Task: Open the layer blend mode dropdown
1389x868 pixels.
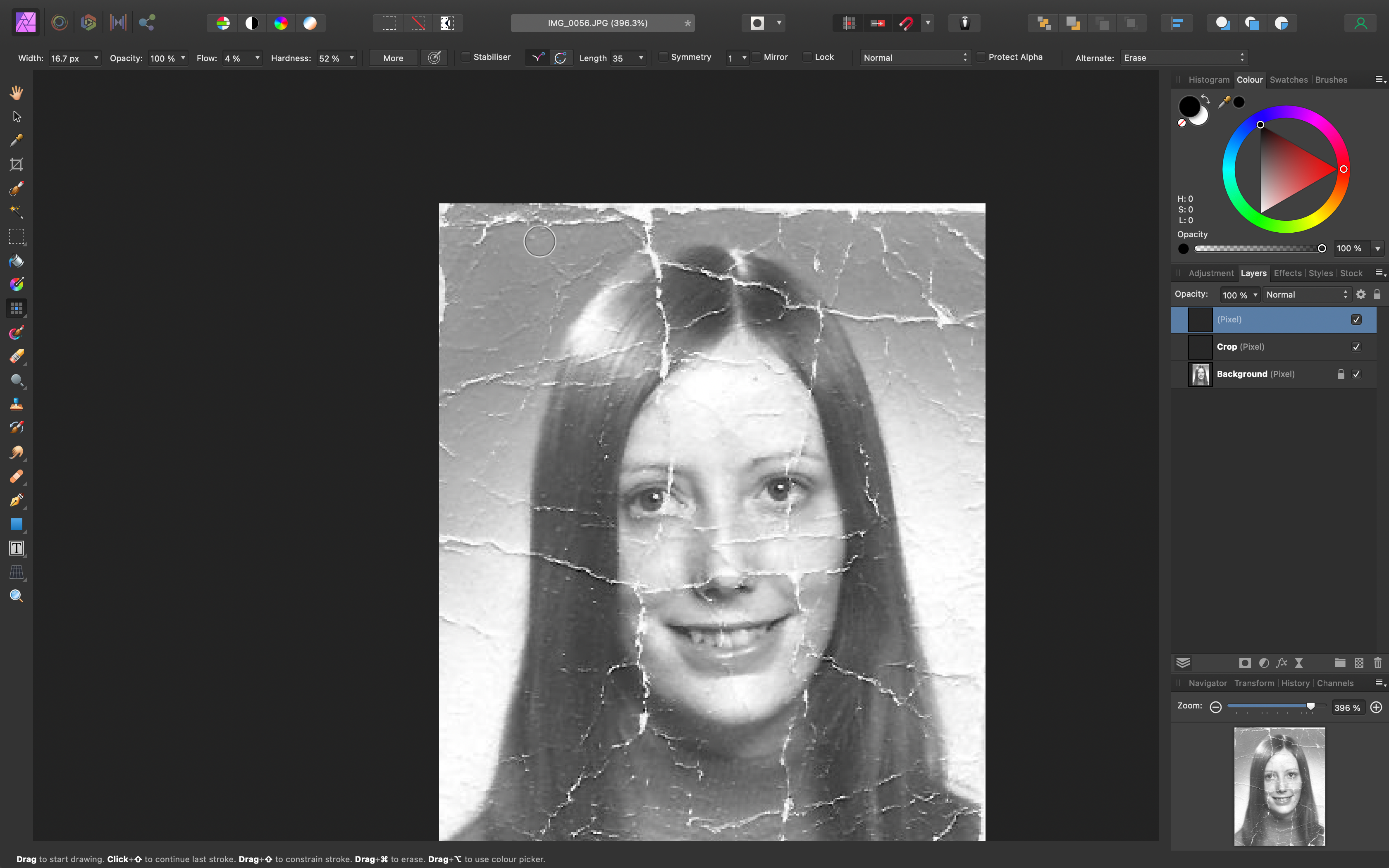Action: point(1307,294)
